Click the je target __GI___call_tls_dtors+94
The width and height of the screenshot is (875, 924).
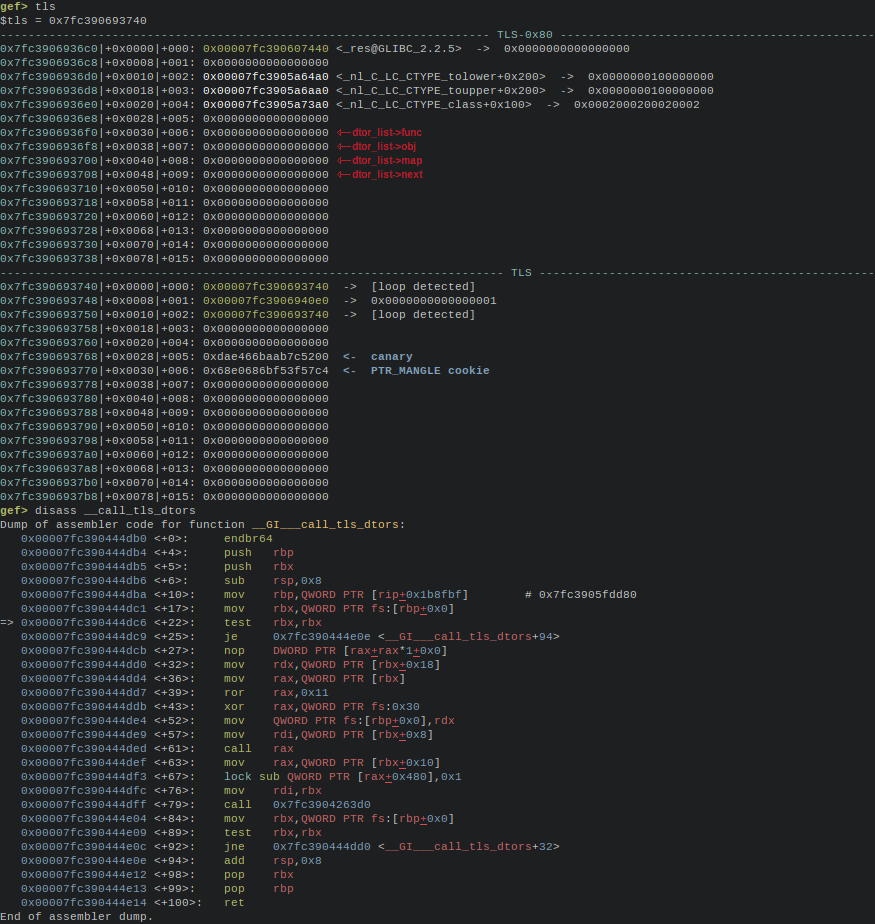pyautogui.click(x=416, y=636)
